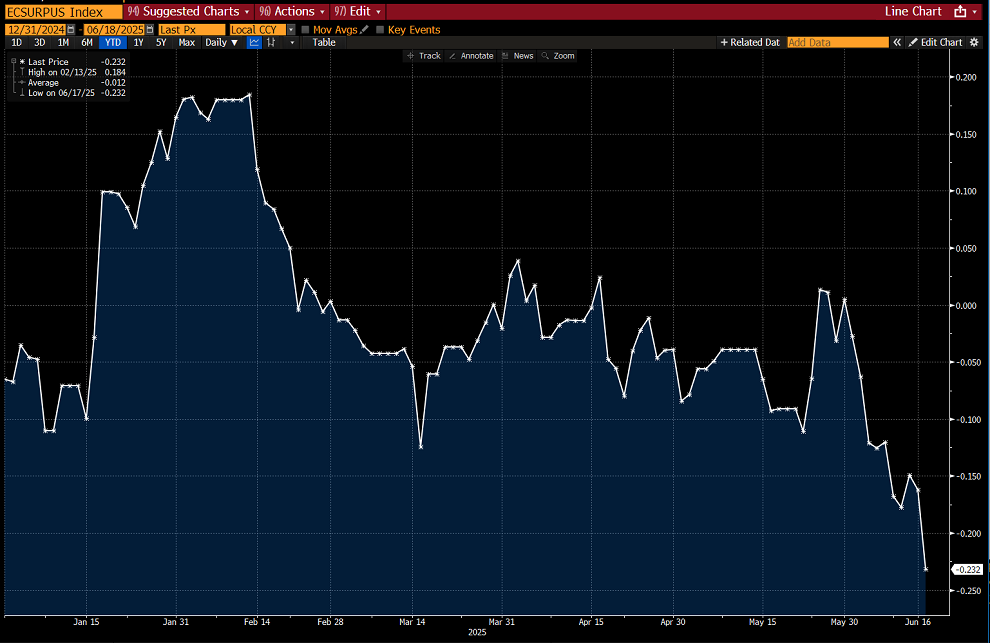Click the Last Px field
Viewport: 990px width, 643px height.
tap(191, 30)
